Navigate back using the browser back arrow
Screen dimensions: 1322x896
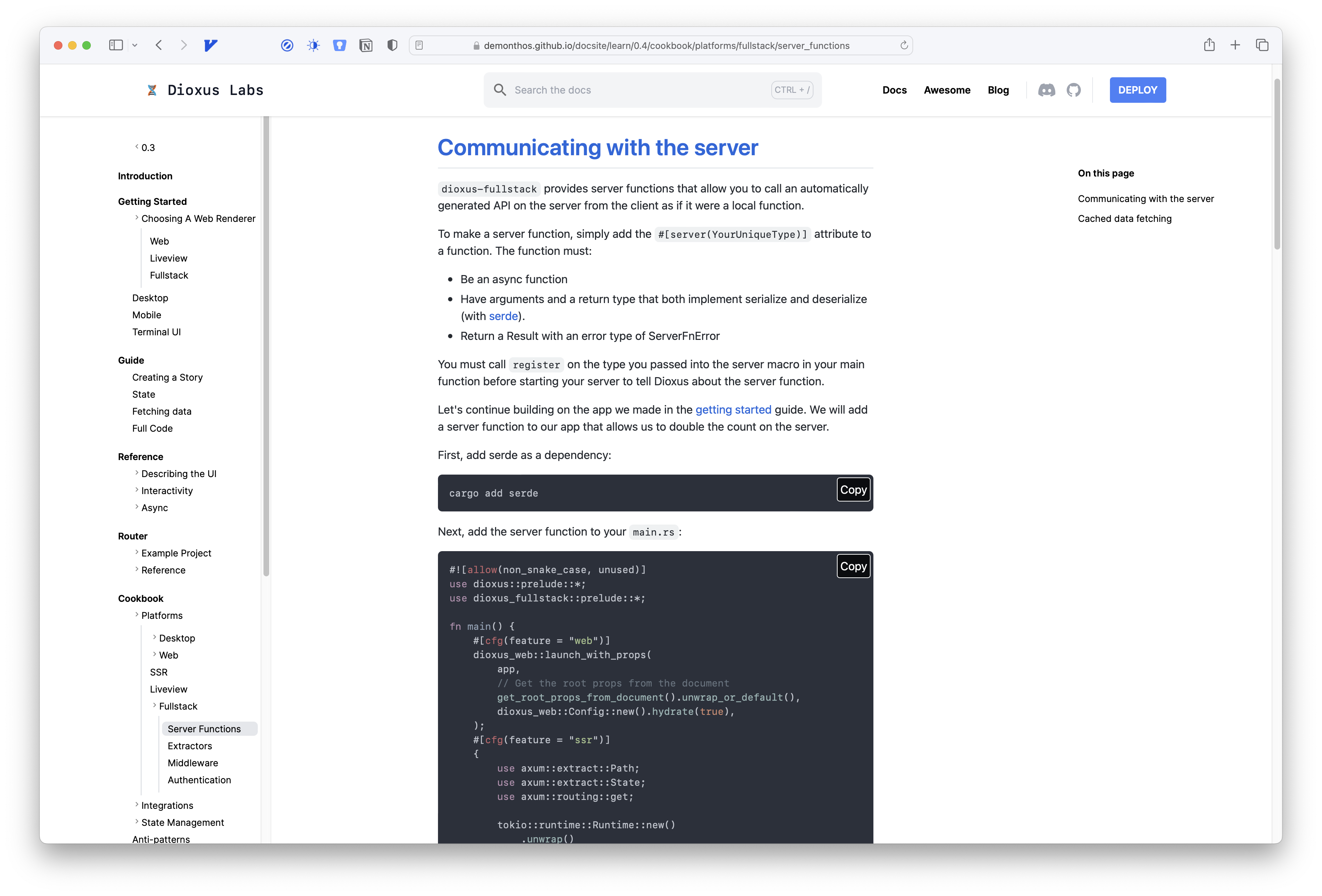point(159,45)
